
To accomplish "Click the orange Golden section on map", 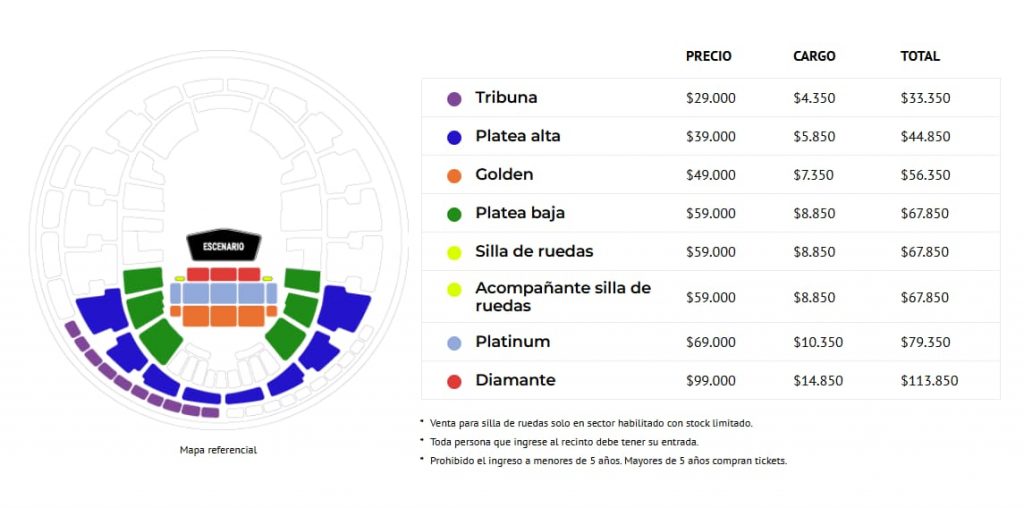I will click(223, 315).
